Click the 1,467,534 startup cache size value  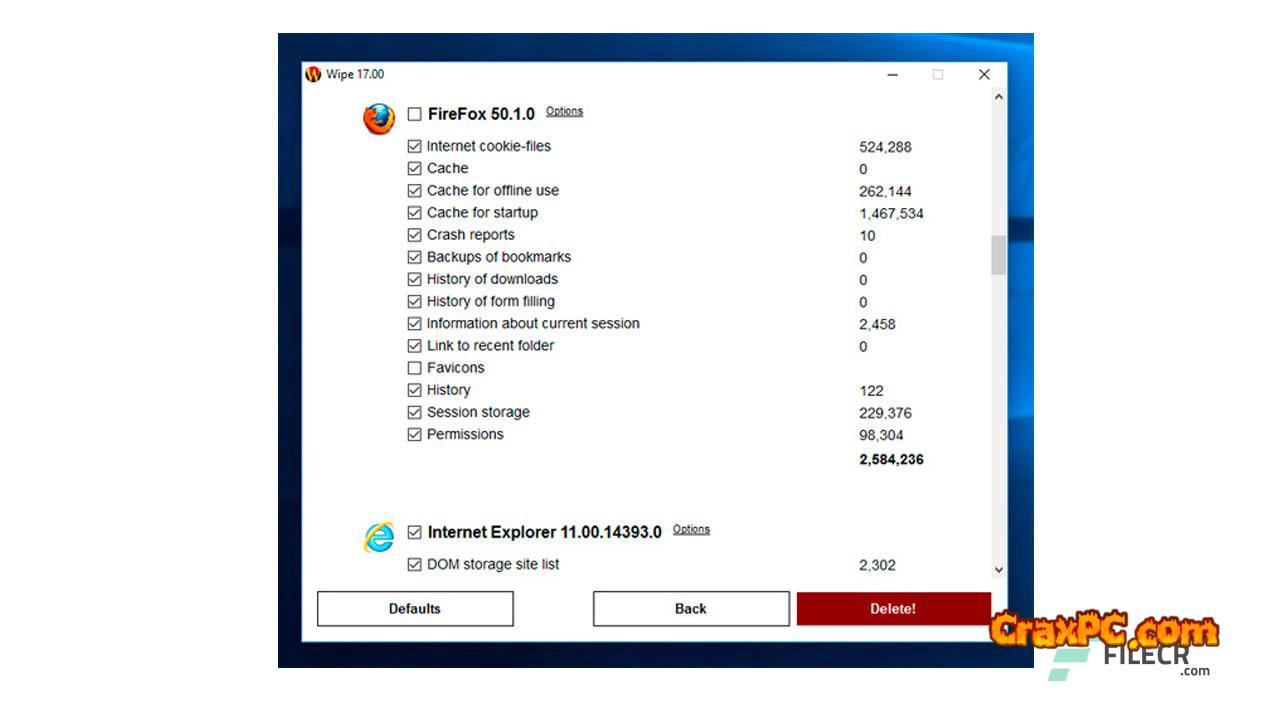[x=891, y=213]
